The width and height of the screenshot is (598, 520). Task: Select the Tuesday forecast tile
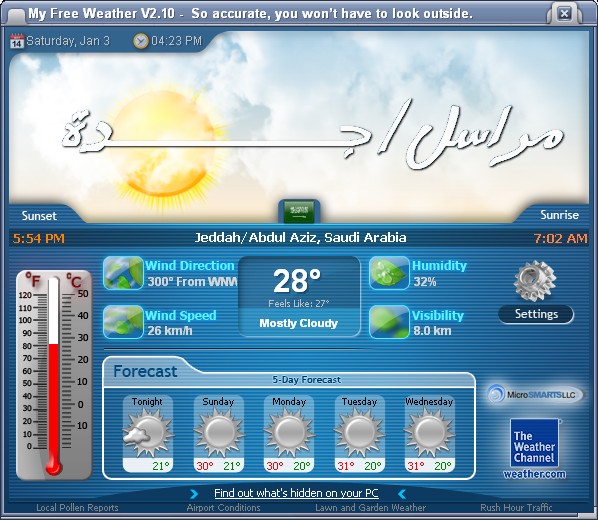coord(359,434)
